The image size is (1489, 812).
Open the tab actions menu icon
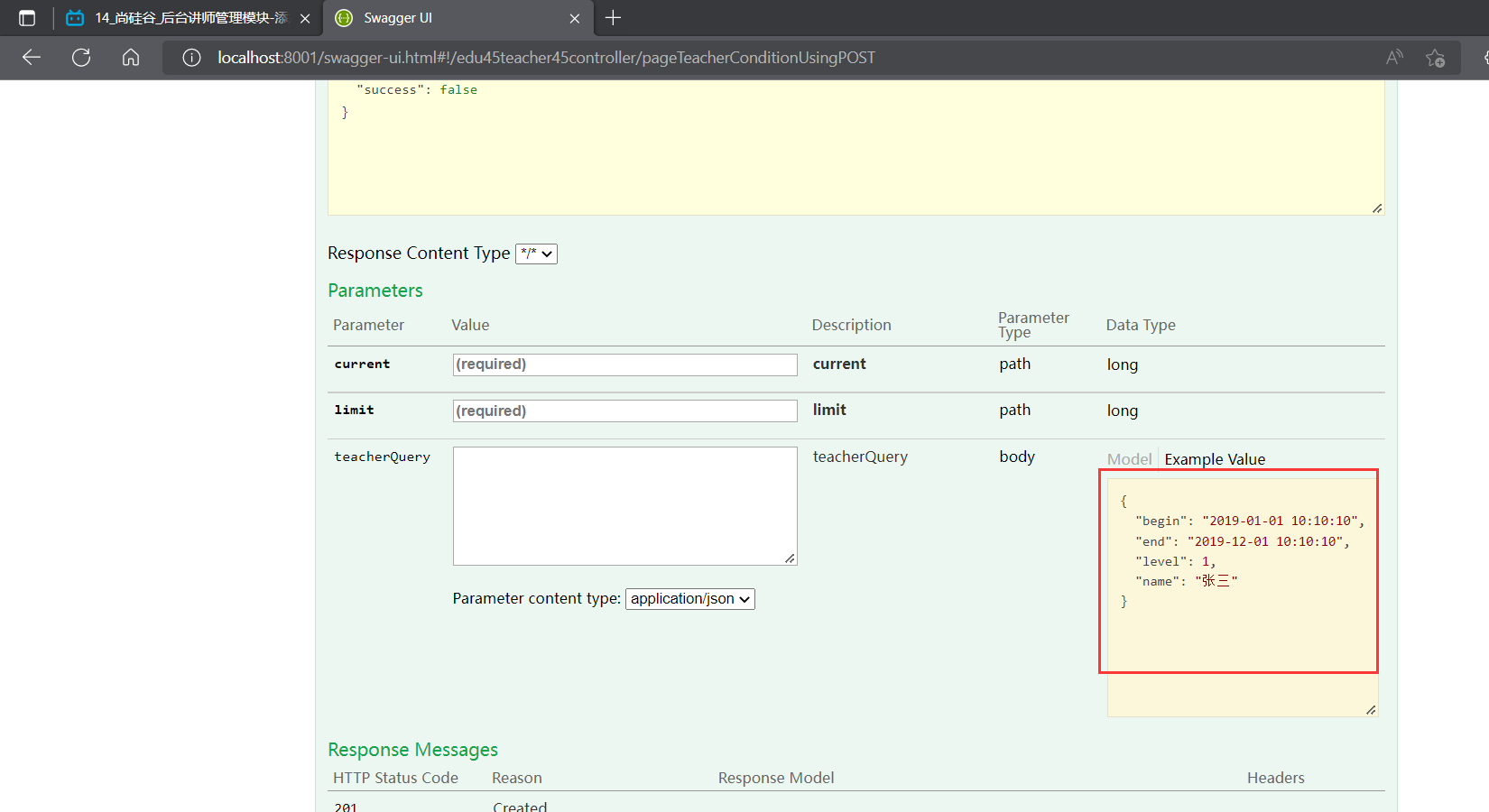pos(27,18)
